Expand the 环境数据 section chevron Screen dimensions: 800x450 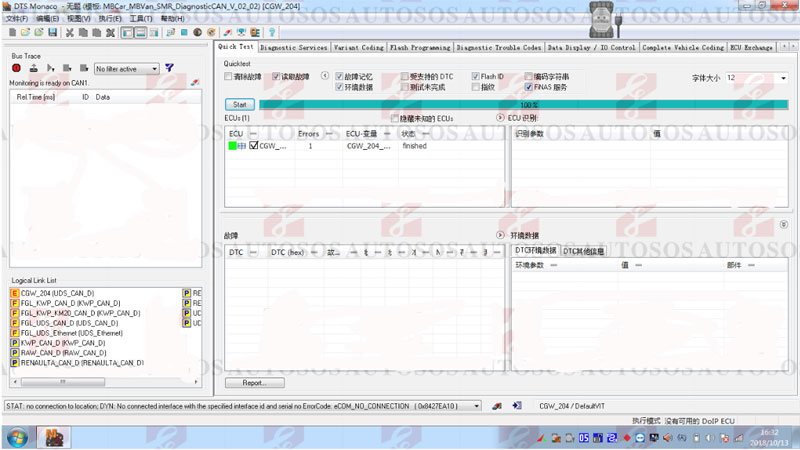(x=500, y=235)
